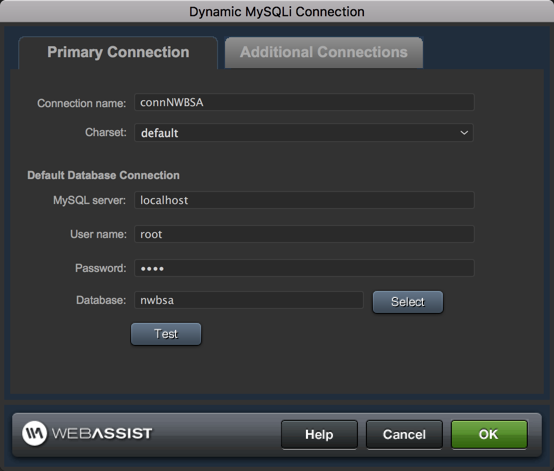Focus the MySQL server field

(x=304, y=200)
